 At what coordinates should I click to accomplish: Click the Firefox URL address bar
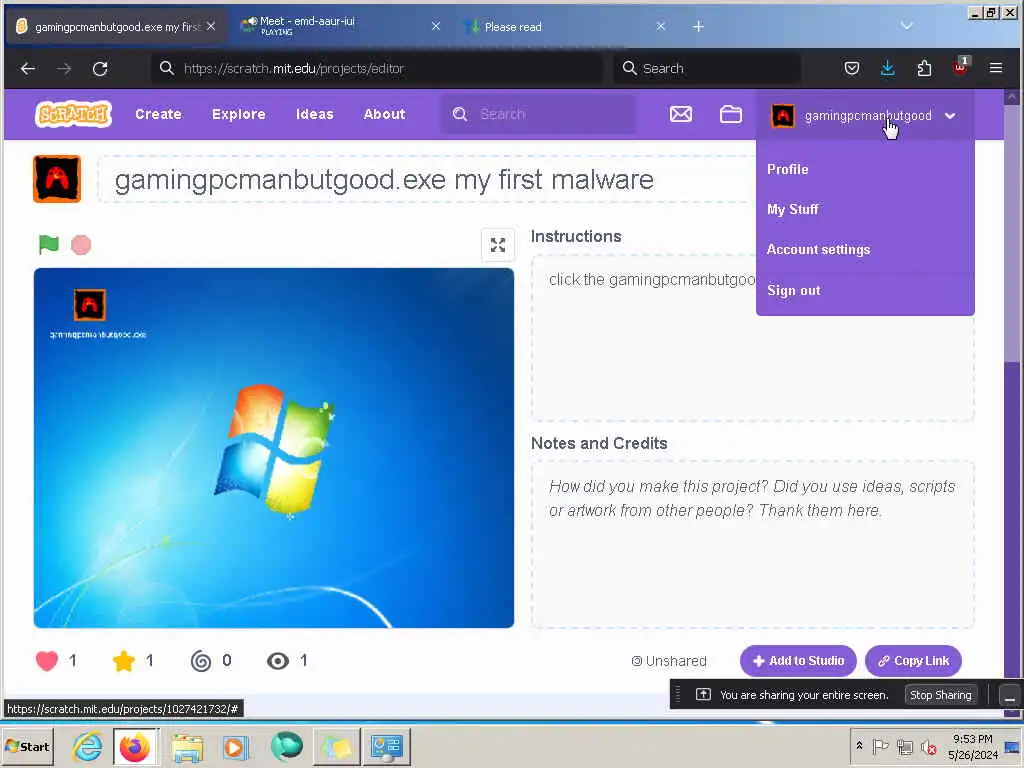tap(377, 68)
